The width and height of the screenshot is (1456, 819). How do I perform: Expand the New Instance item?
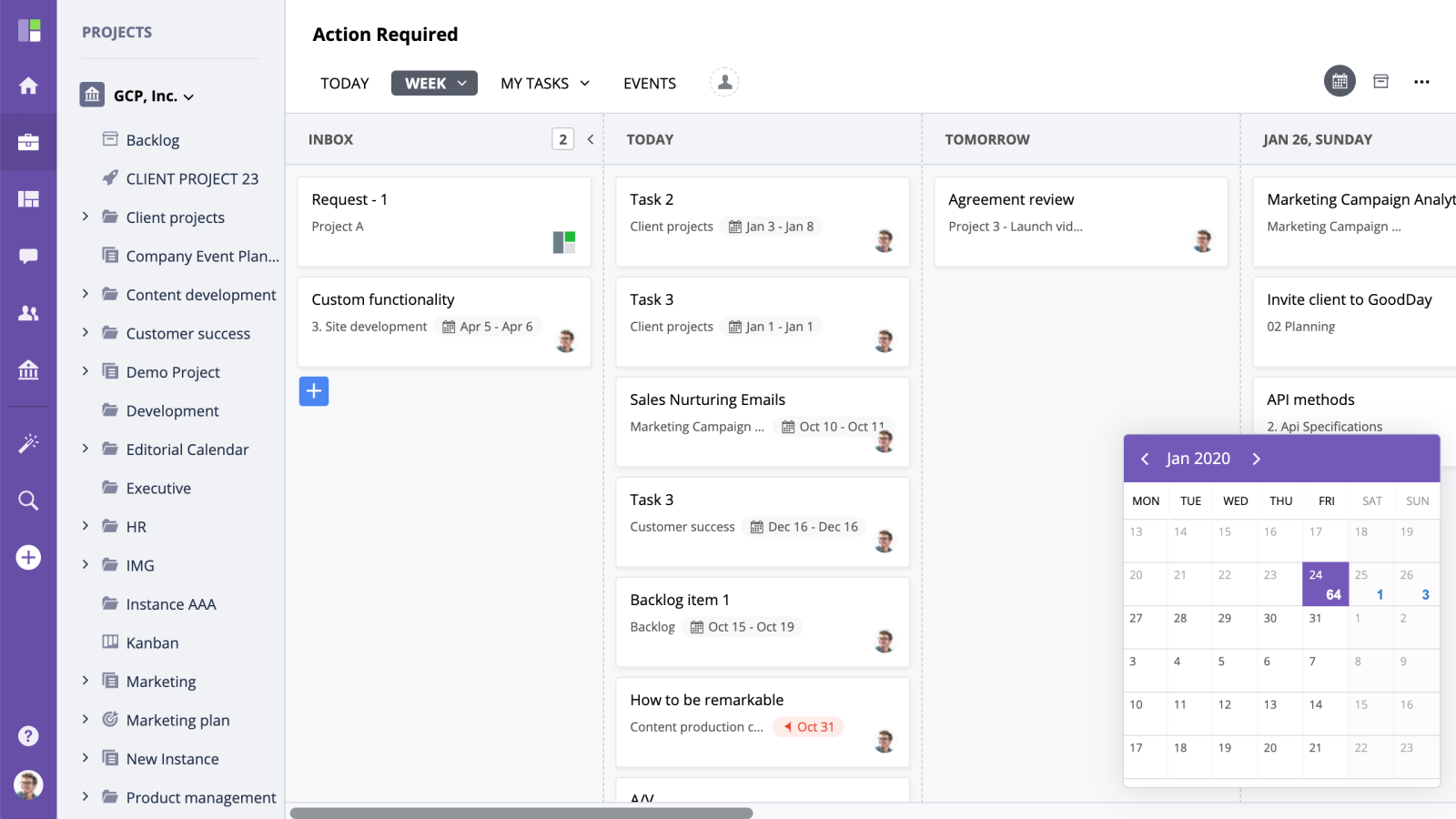click(x=86, y=757)
